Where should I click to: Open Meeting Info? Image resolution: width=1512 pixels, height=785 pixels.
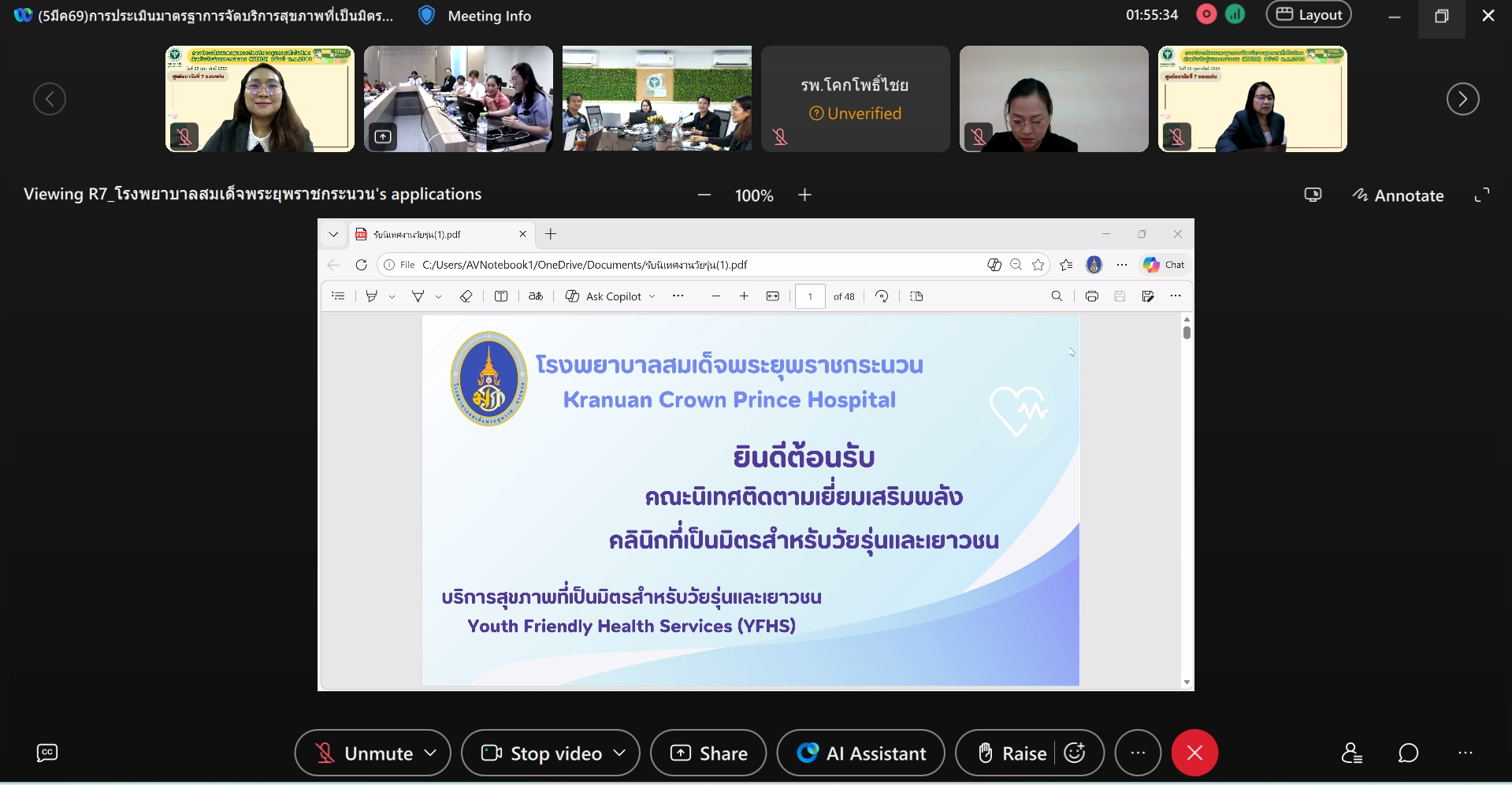(x=475, y=16)
